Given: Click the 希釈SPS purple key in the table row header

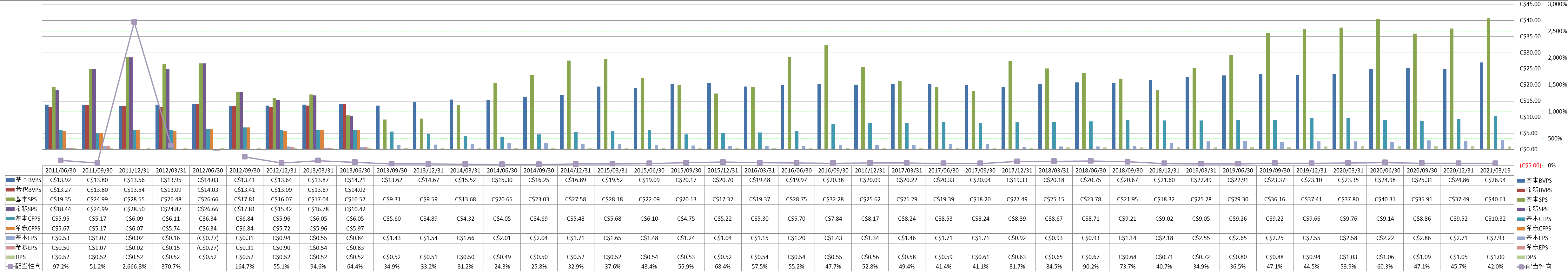Looking at the screenshot, I should click(10, 209).
